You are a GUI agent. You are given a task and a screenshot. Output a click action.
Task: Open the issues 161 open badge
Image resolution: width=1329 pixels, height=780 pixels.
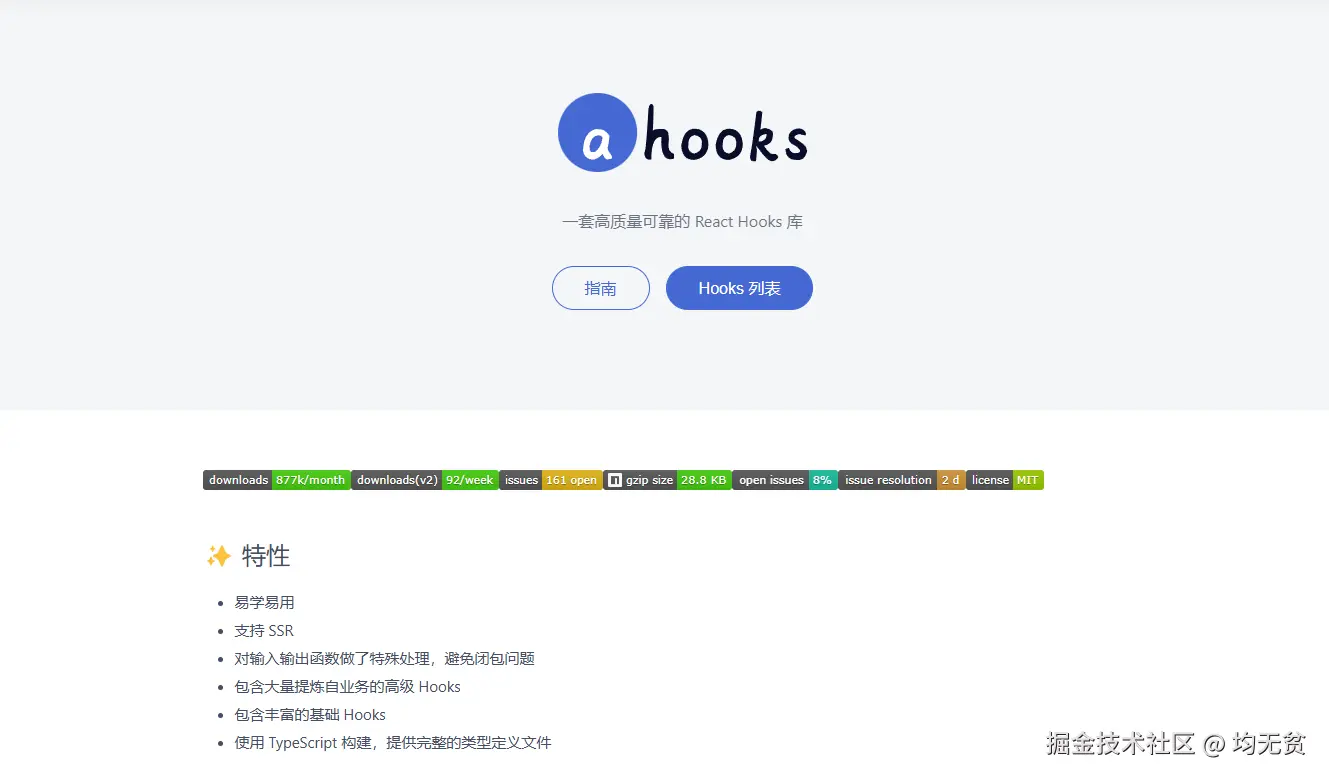click(551, 480)
